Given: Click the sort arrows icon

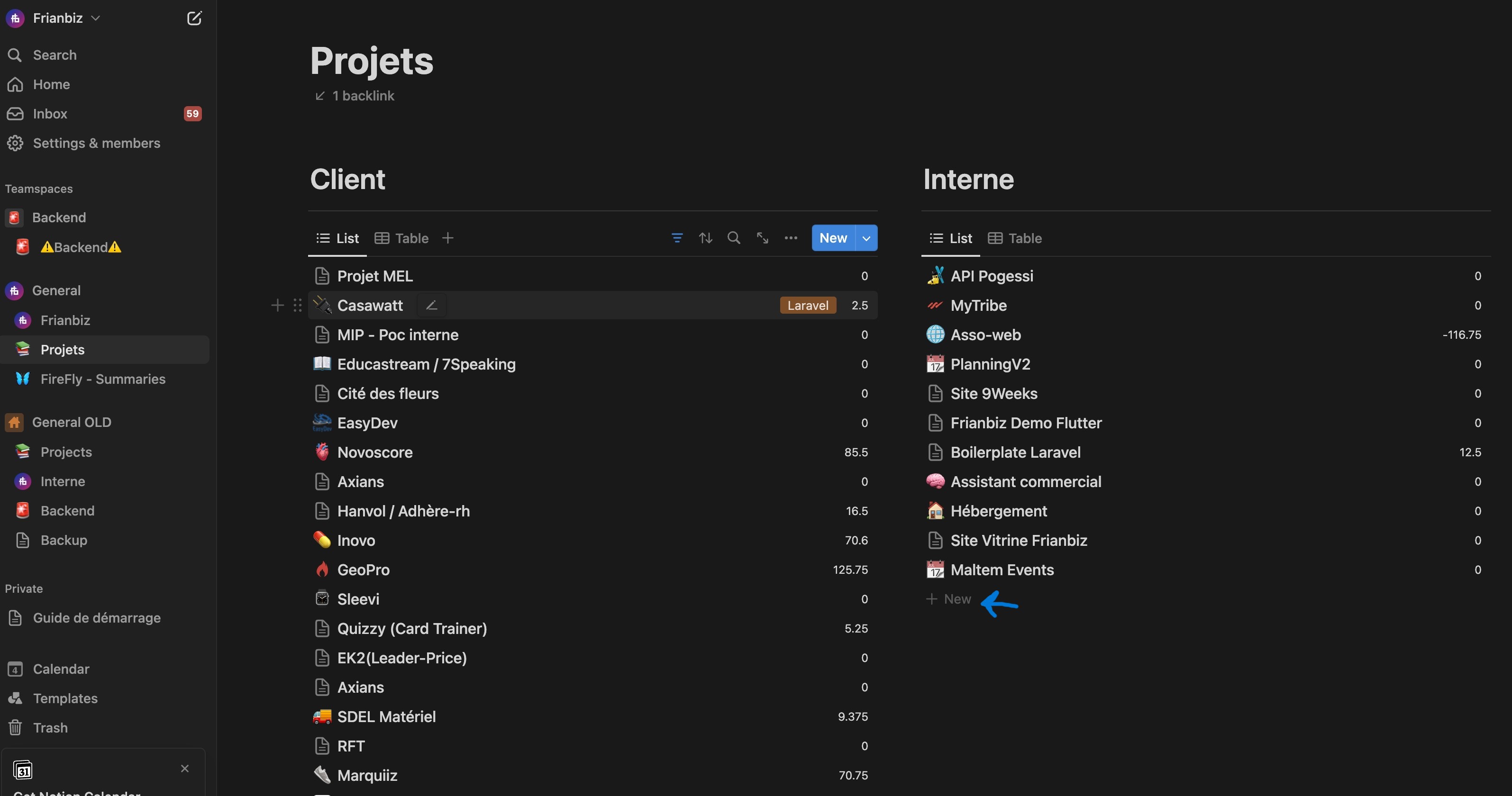Looking at the screenshot, I should (706, 238).
